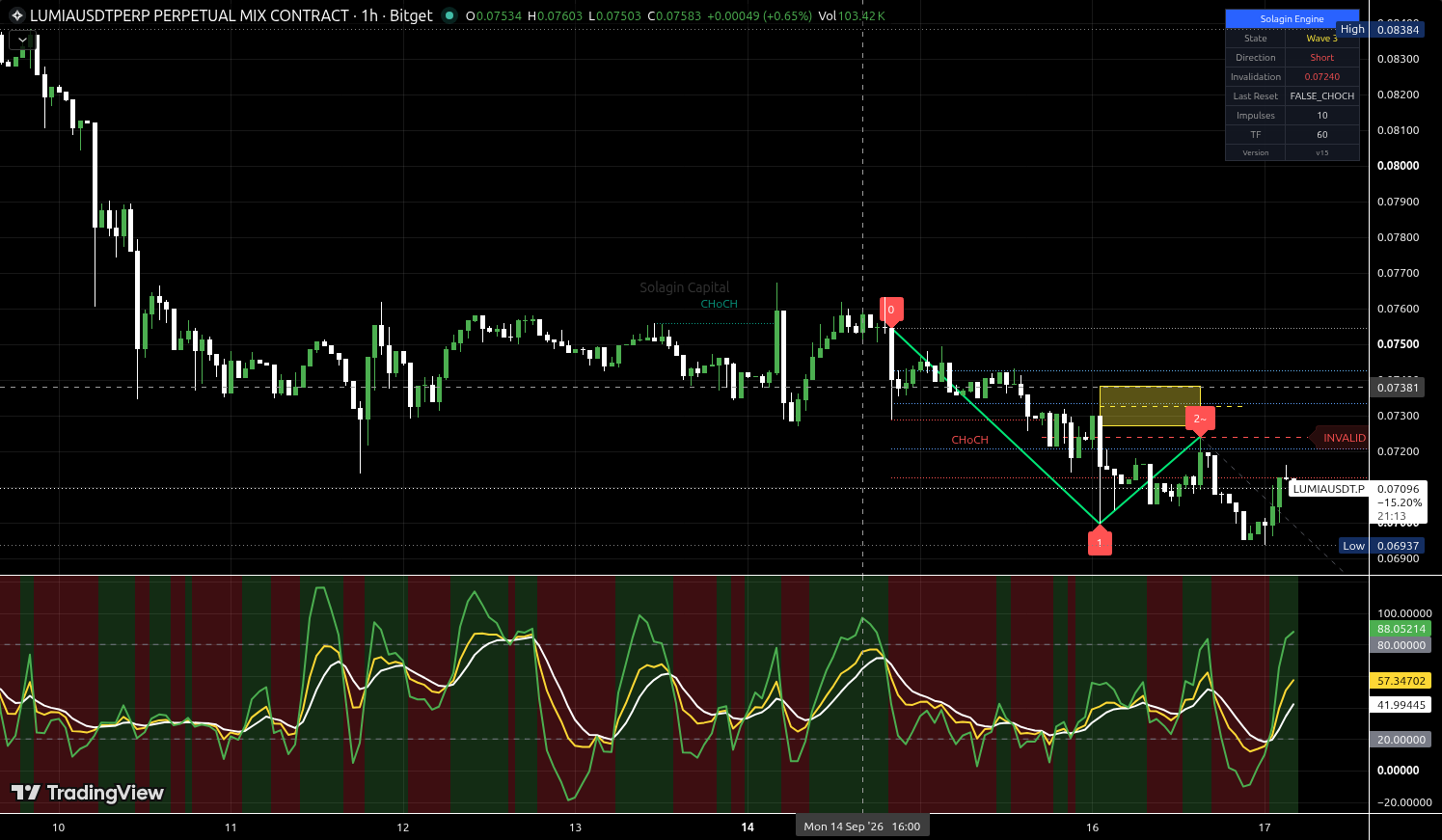Viewport: 1442px width, 840px height.
Task: Click the date 10 on time axis
Action: click(58, 827)
